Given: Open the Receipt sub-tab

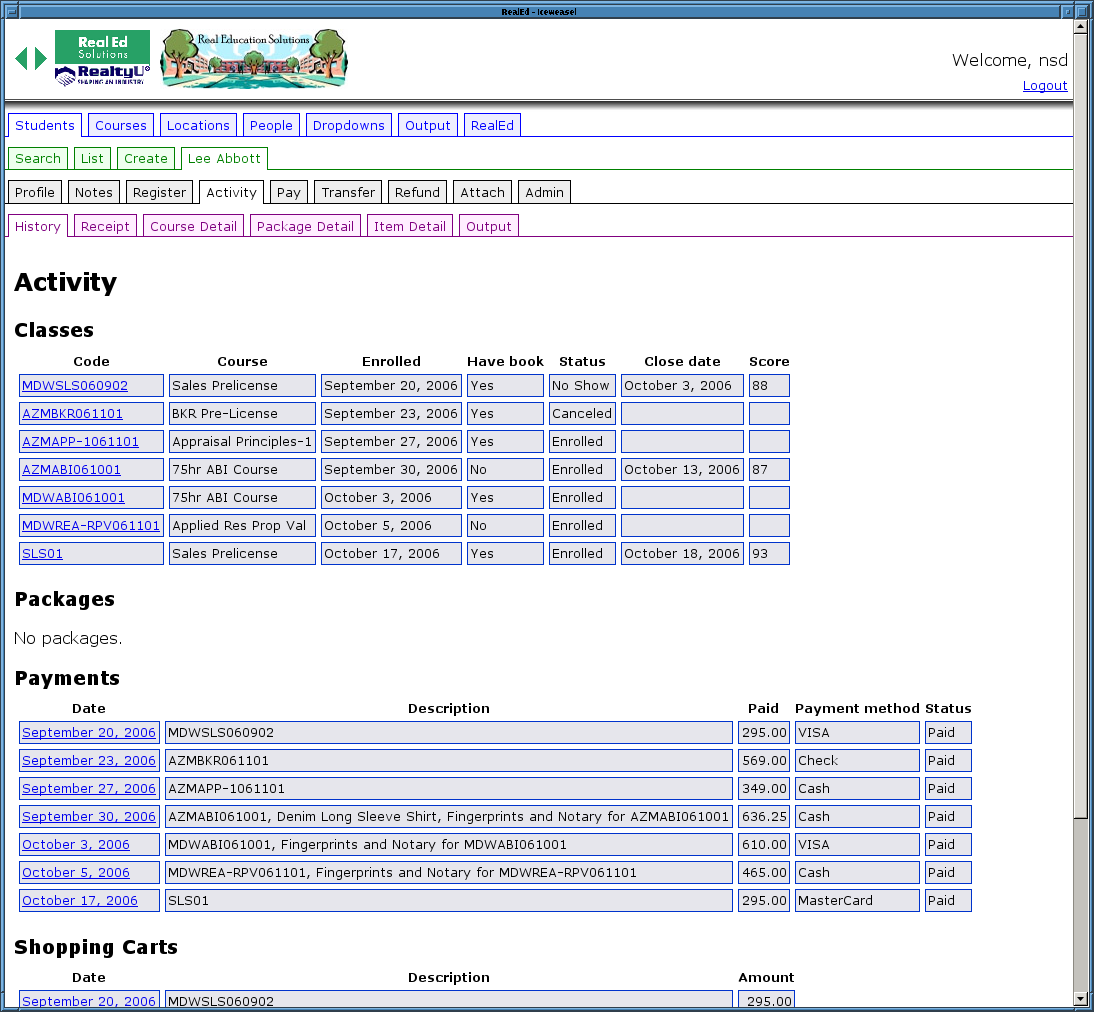Looking at the screenshot, I should 105,226.
